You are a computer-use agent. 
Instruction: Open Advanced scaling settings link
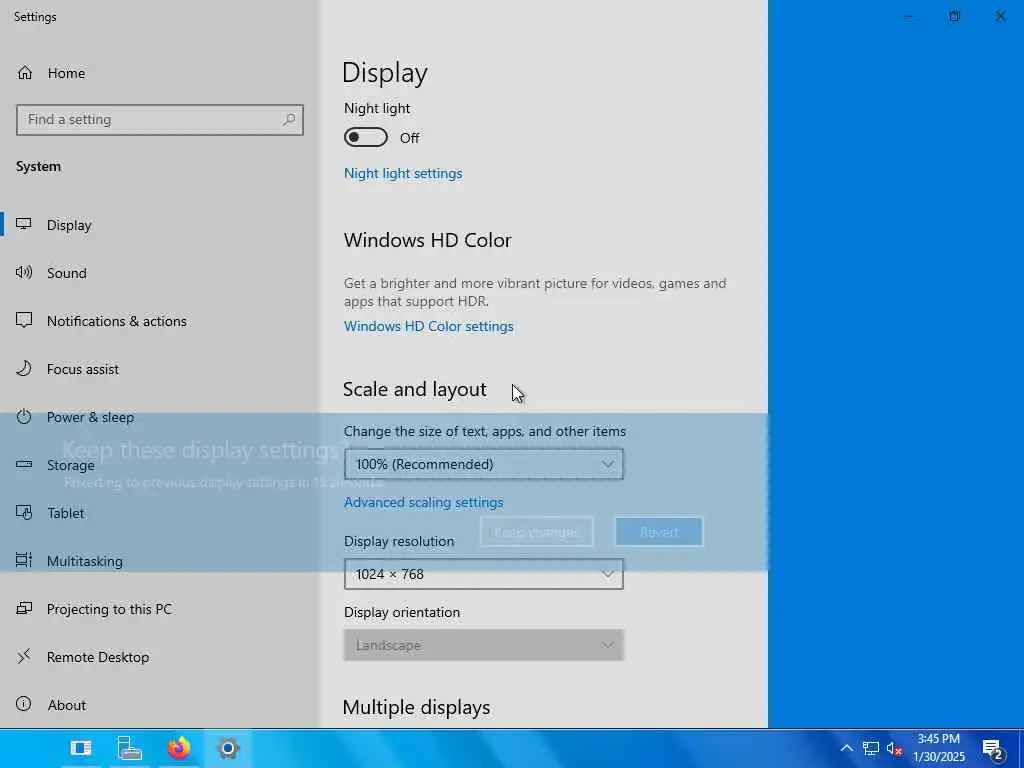pos(423,502)
